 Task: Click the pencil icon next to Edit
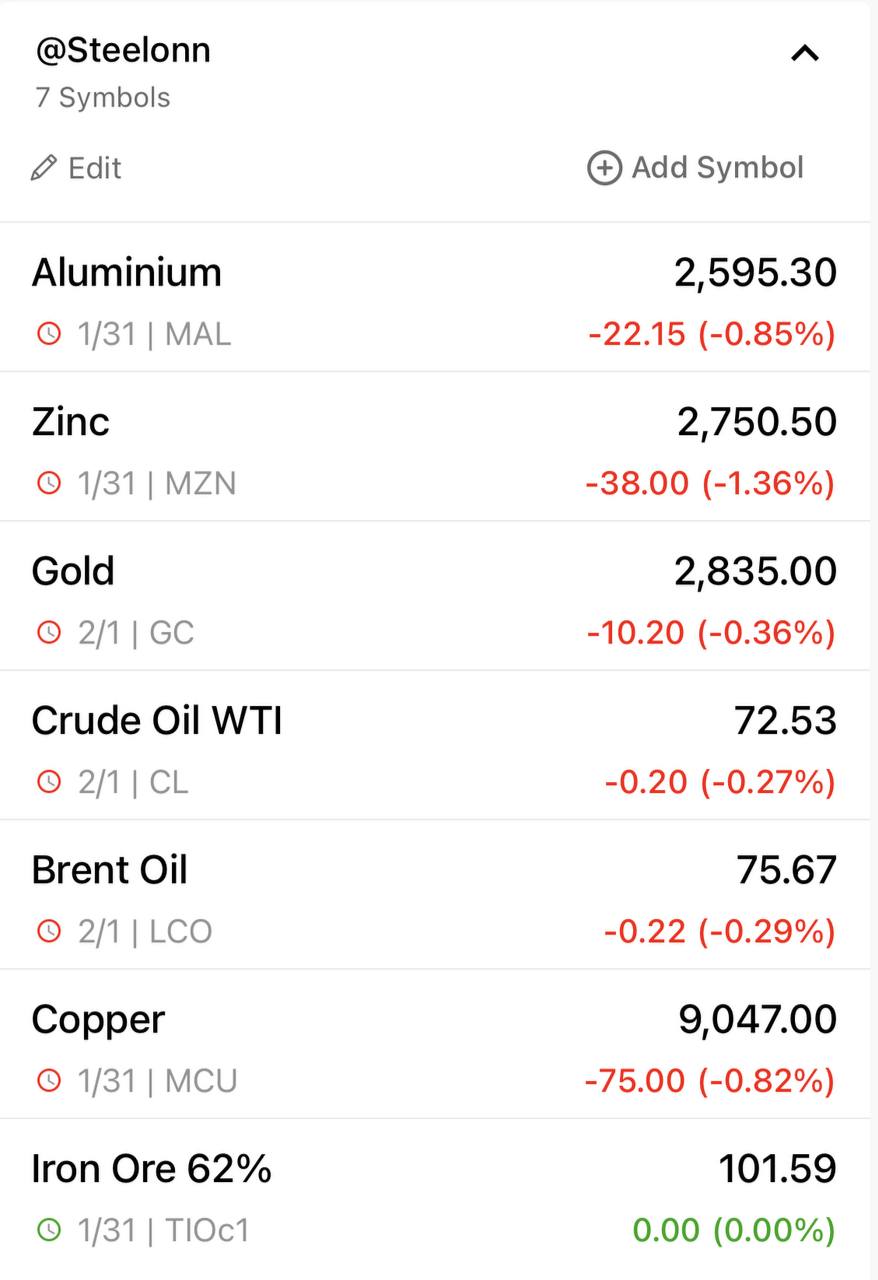pos(44,168)
